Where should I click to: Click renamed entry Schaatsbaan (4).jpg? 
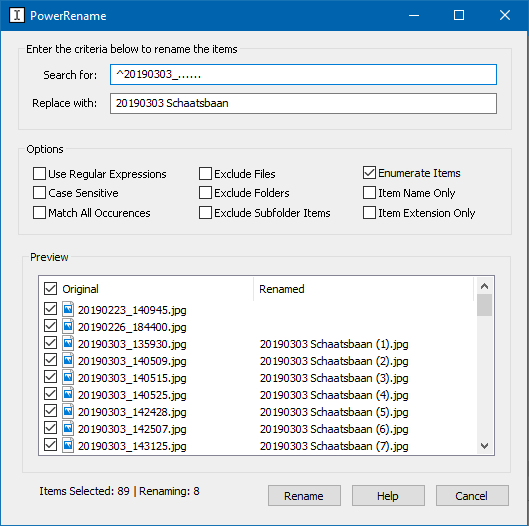pos(334,395)
